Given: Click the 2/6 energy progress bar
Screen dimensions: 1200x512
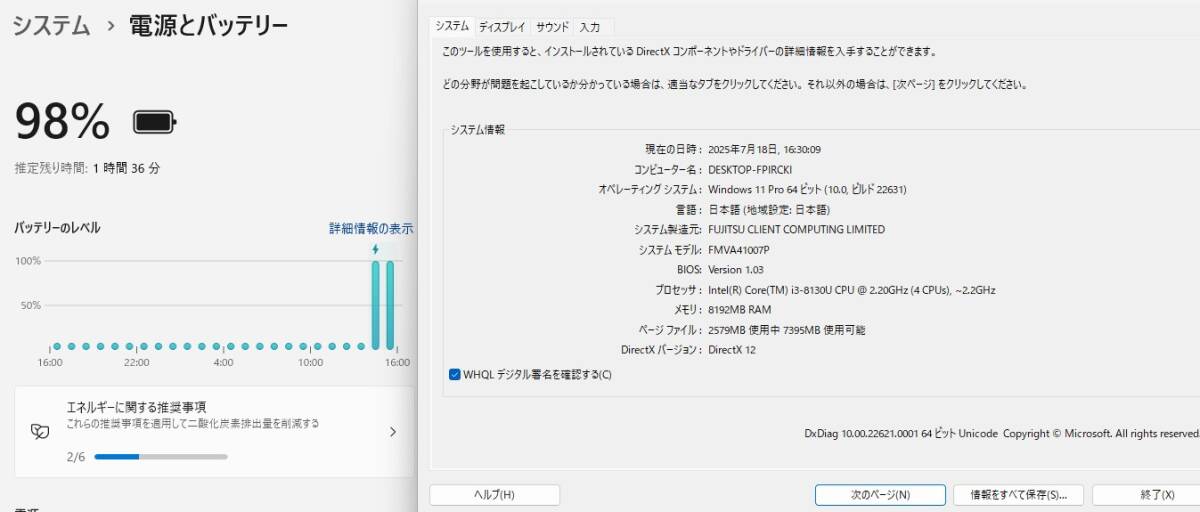Looking at the screenshot, I should coord(161,457).
